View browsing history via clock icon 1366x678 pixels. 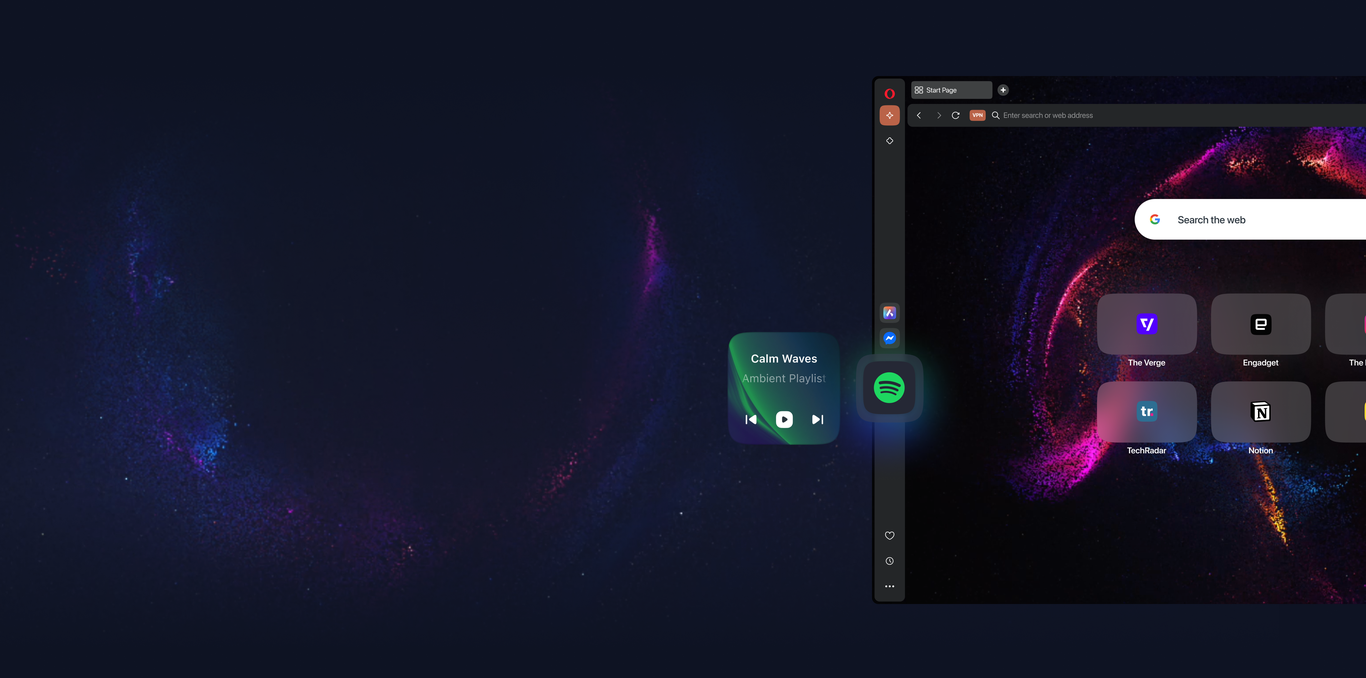coord(889,560)
